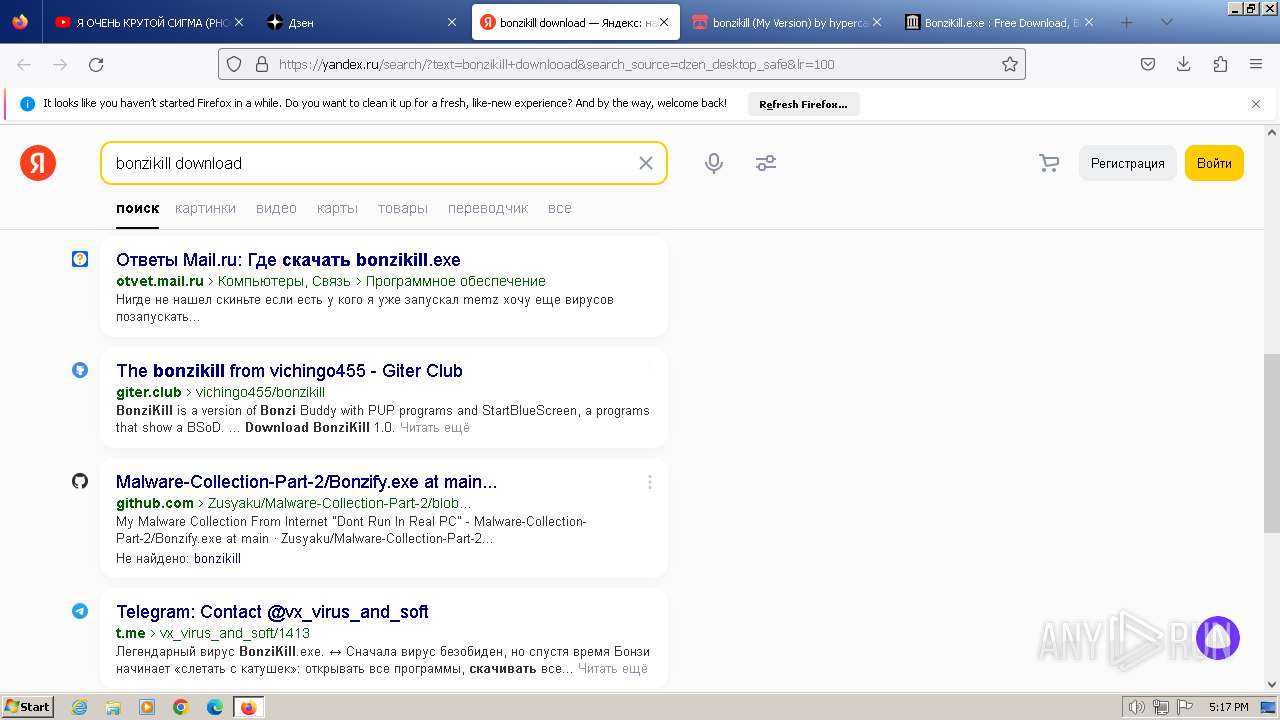Expand the list all tabs dropdown arrow
This screenshot has width=1280, height=720.
click(1166, 22)
